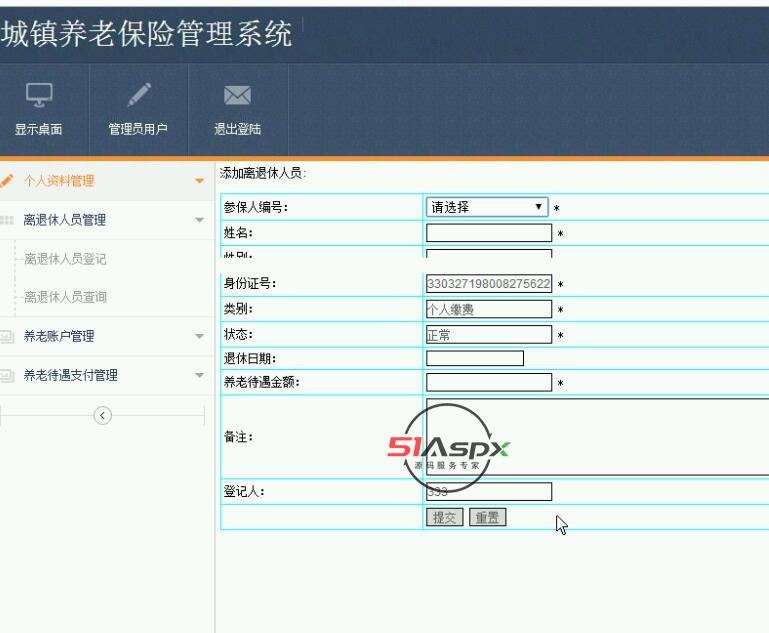Focus the 退休日期 input field
769x633 pixels.
point(475,358)
